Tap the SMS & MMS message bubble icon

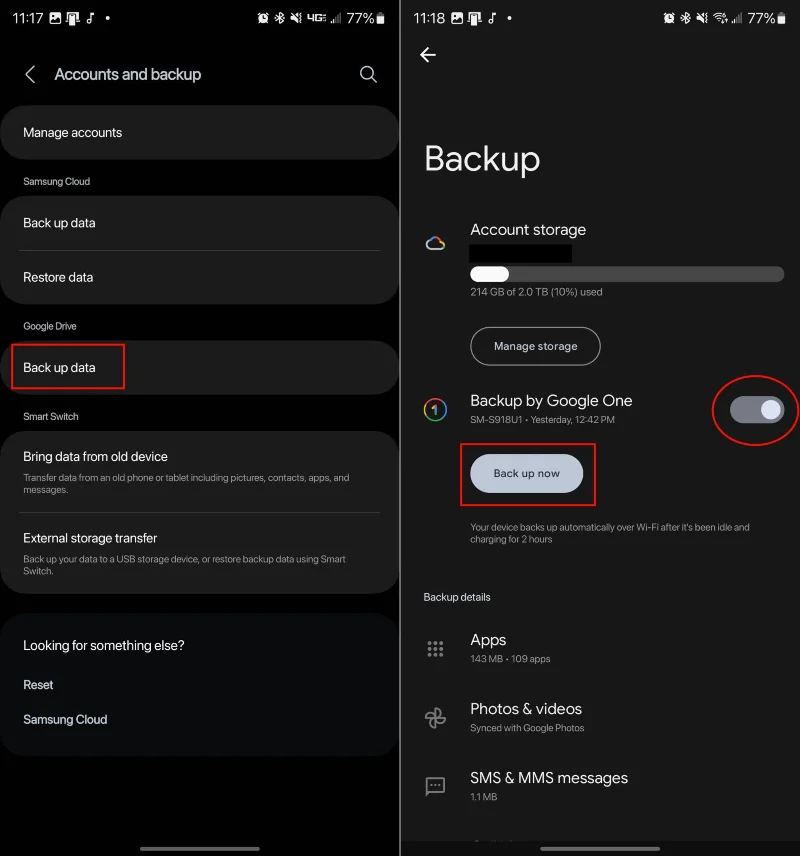click(x=435, y=786)
